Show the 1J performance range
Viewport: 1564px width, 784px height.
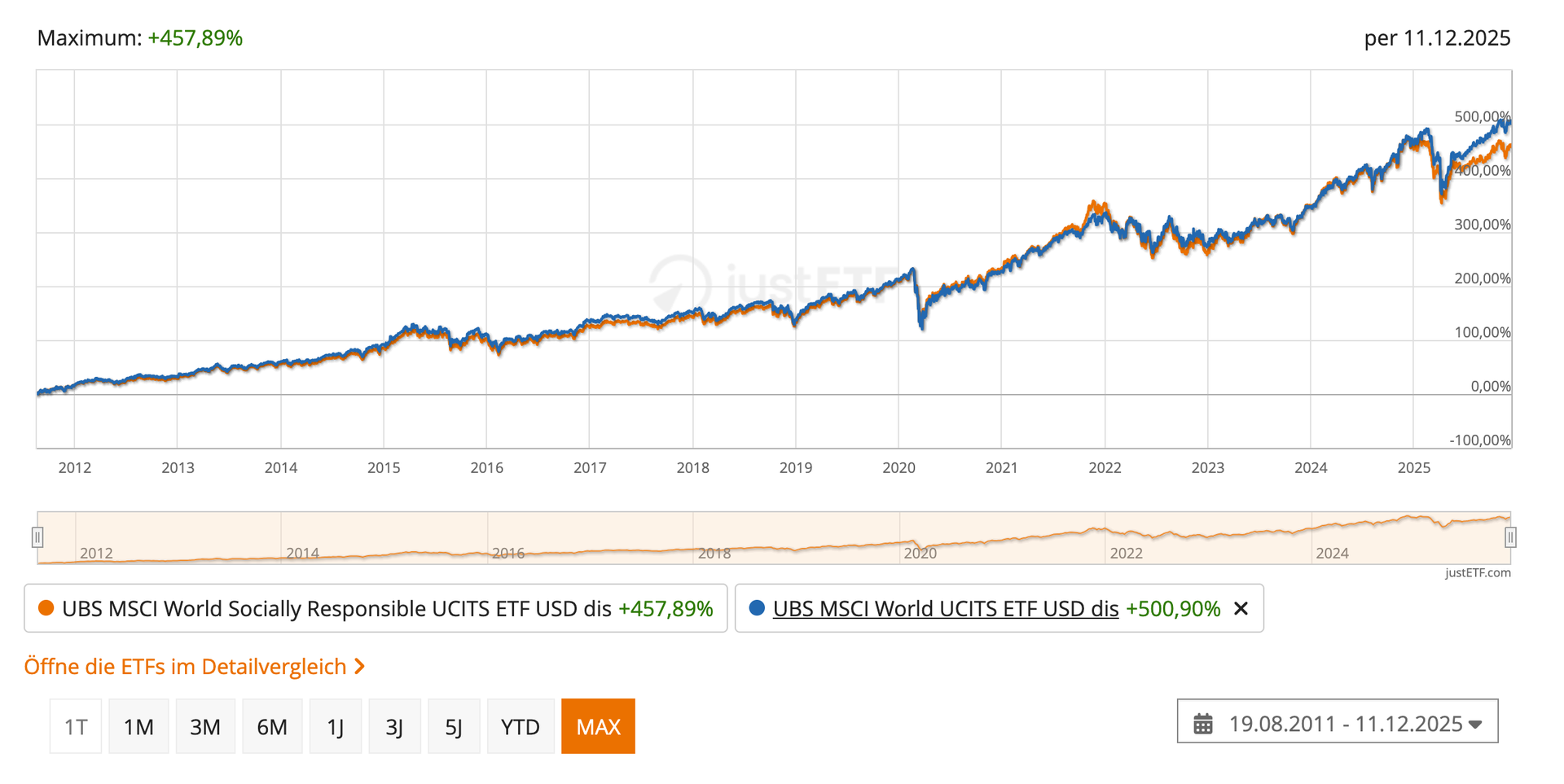click(x=336, y=726)
